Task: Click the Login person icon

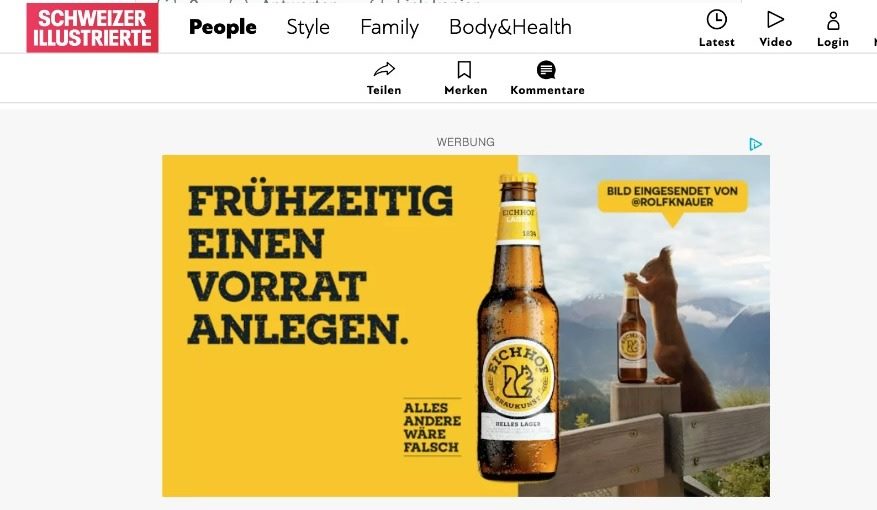Action: coord(833,21)
